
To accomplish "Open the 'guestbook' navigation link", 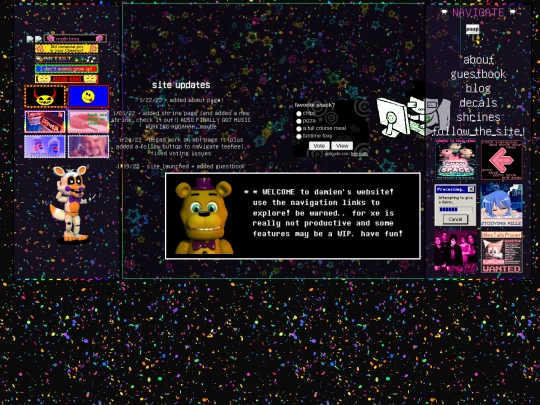I will point(478,74).
